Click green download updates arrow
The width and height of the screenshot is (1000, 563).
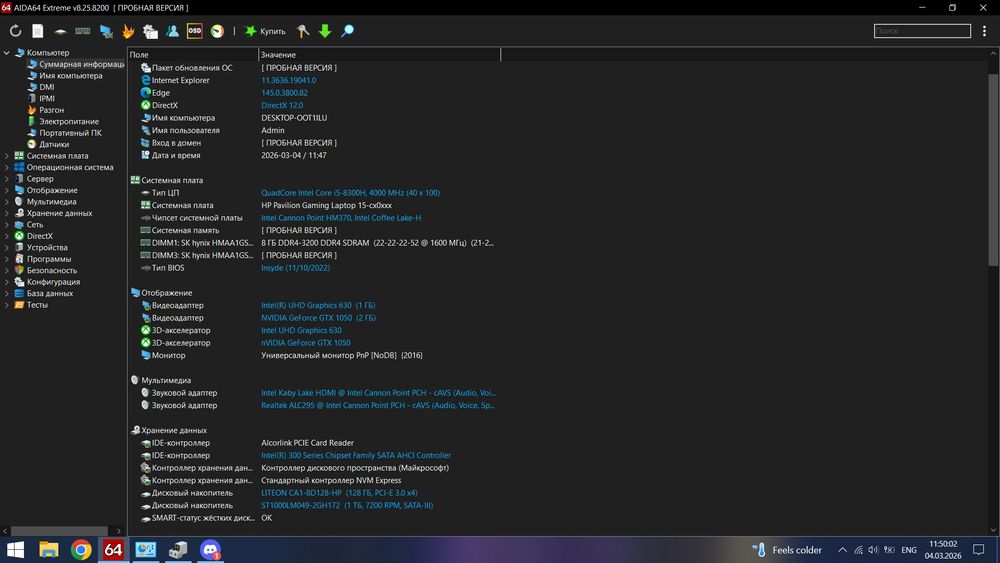point(325,31)
